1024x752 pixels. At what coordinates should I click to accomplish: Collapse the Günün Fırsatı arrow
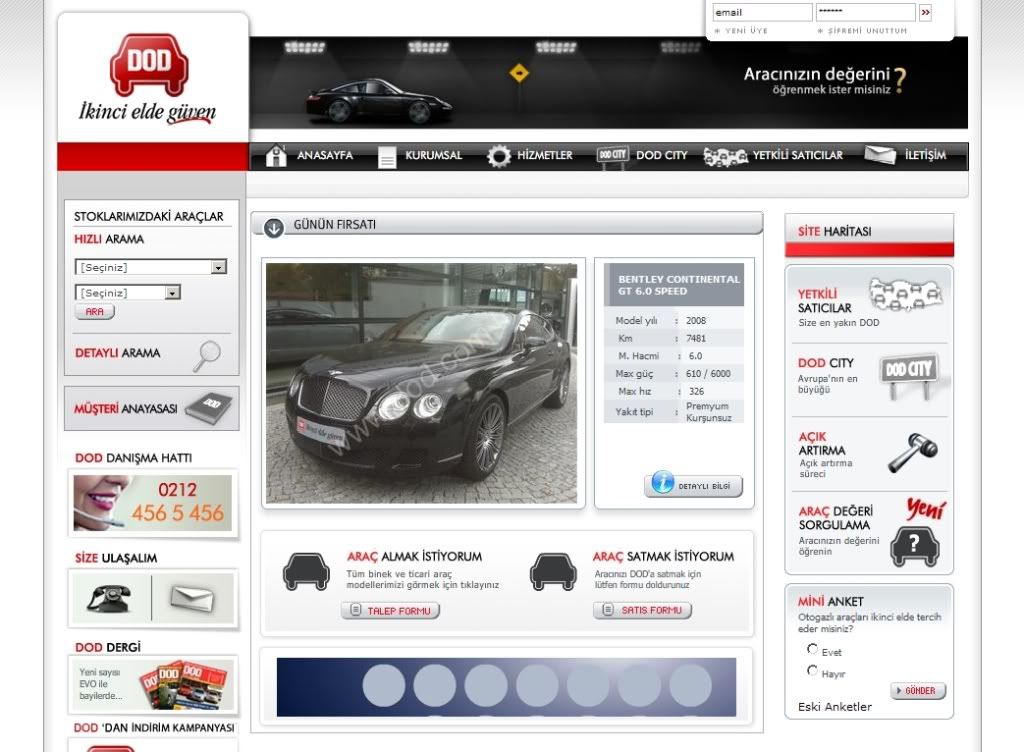(x=274, y=227)
